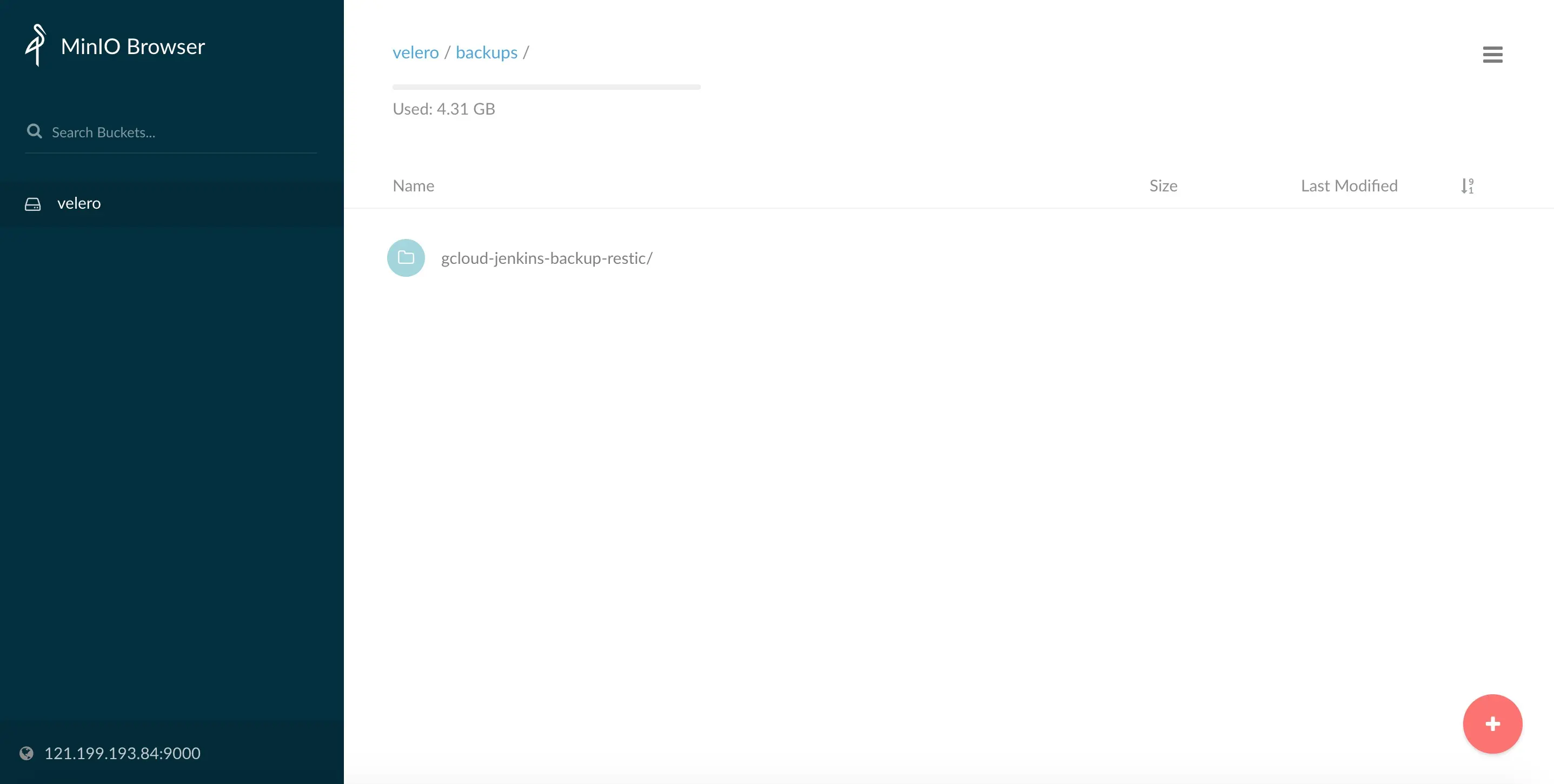Open the gcloud-jenkins-backup-restic/ folder
Viewport: 1554px width, 784px height.
(546, 258)
